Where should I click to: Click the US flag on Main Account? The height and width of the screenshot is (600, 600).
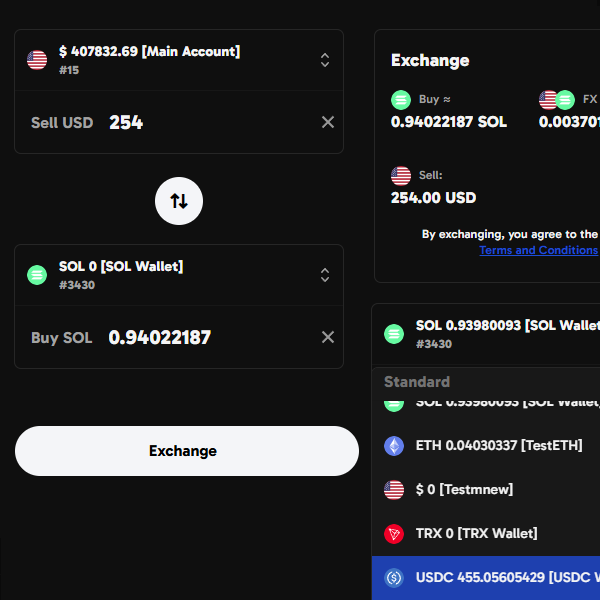37,60
